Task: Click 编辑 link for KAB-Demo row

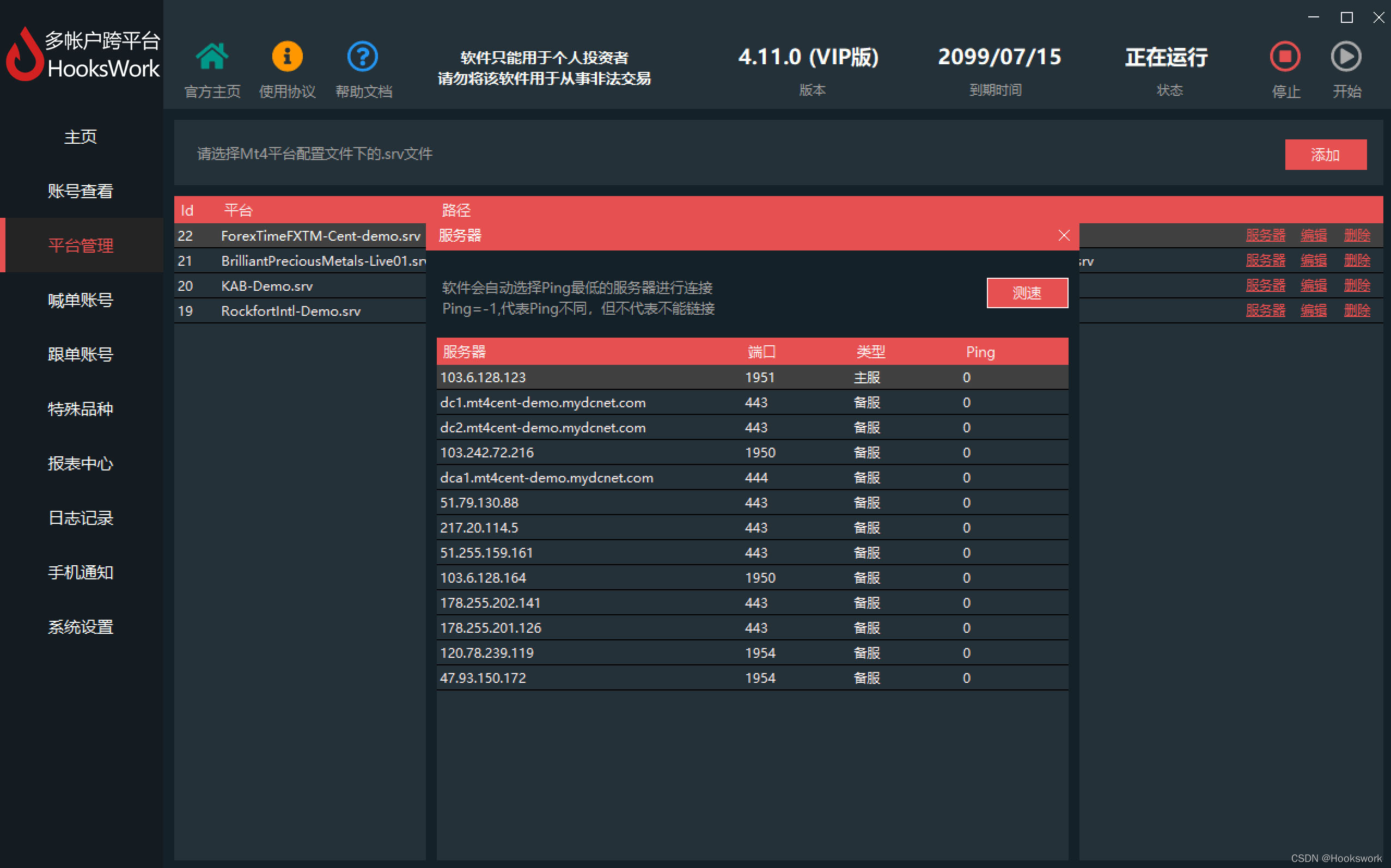Action: coord(1313,285)
